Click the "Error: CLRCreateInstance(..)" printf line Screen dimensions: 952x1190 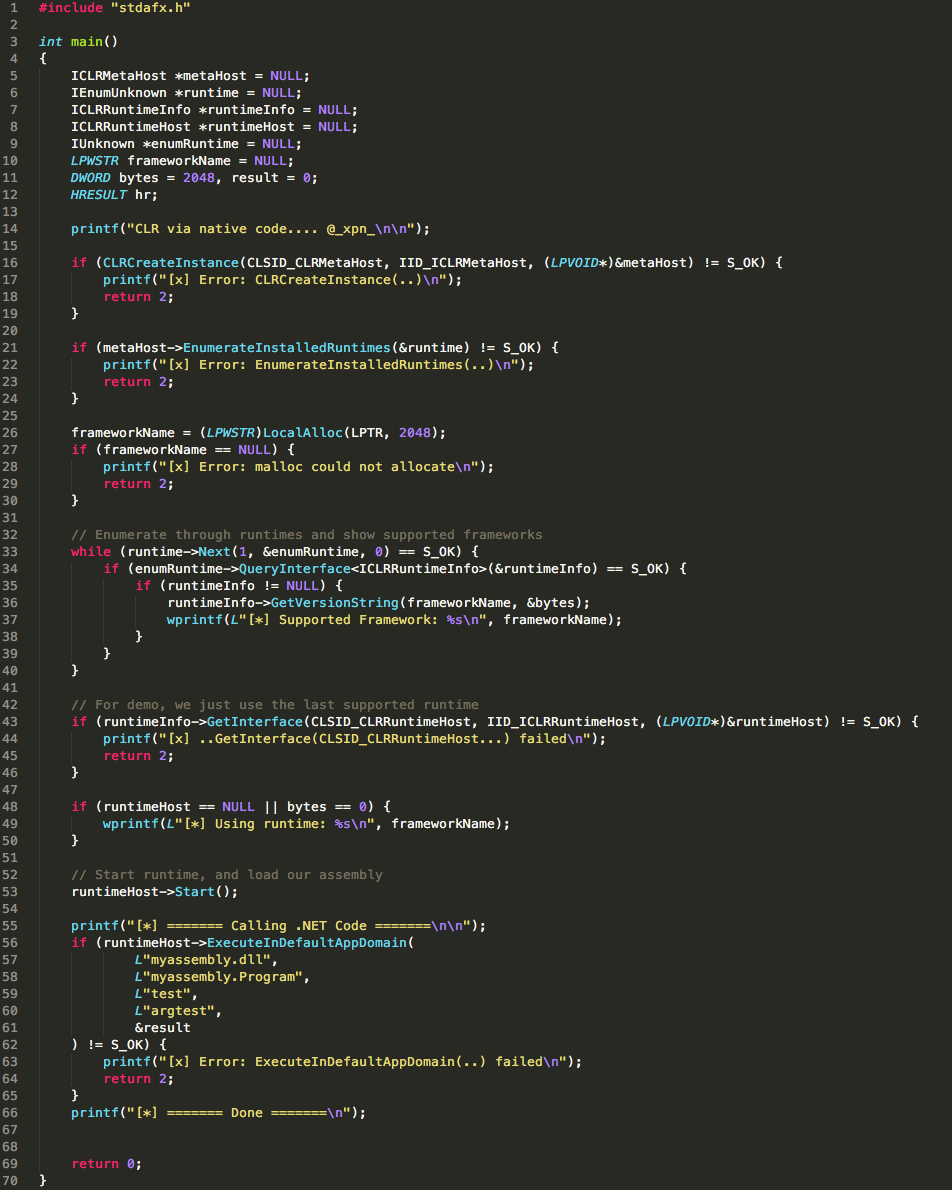[x=282, y=280]
